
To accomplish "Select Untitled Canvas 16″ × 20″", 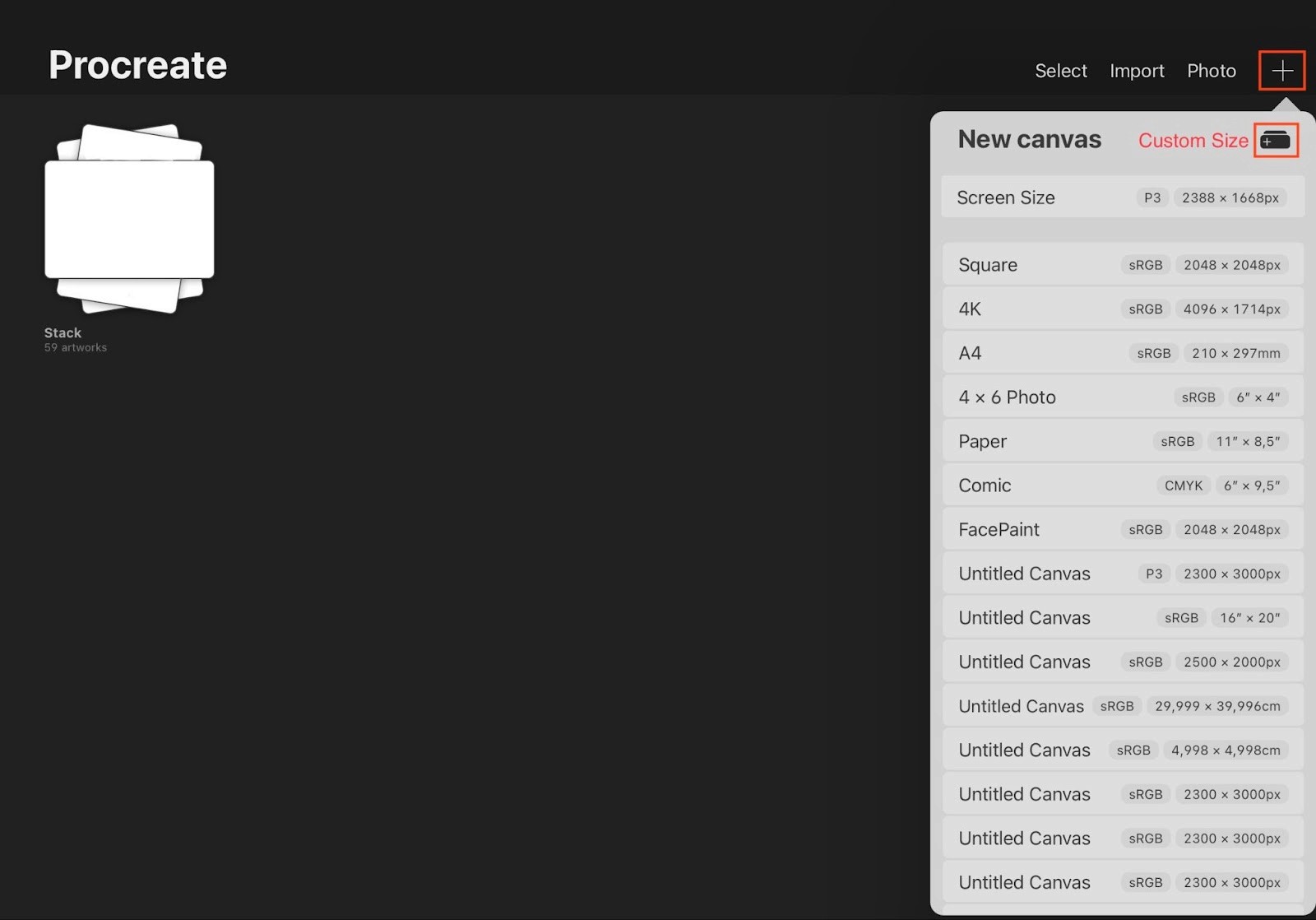I will (1123, 618).
